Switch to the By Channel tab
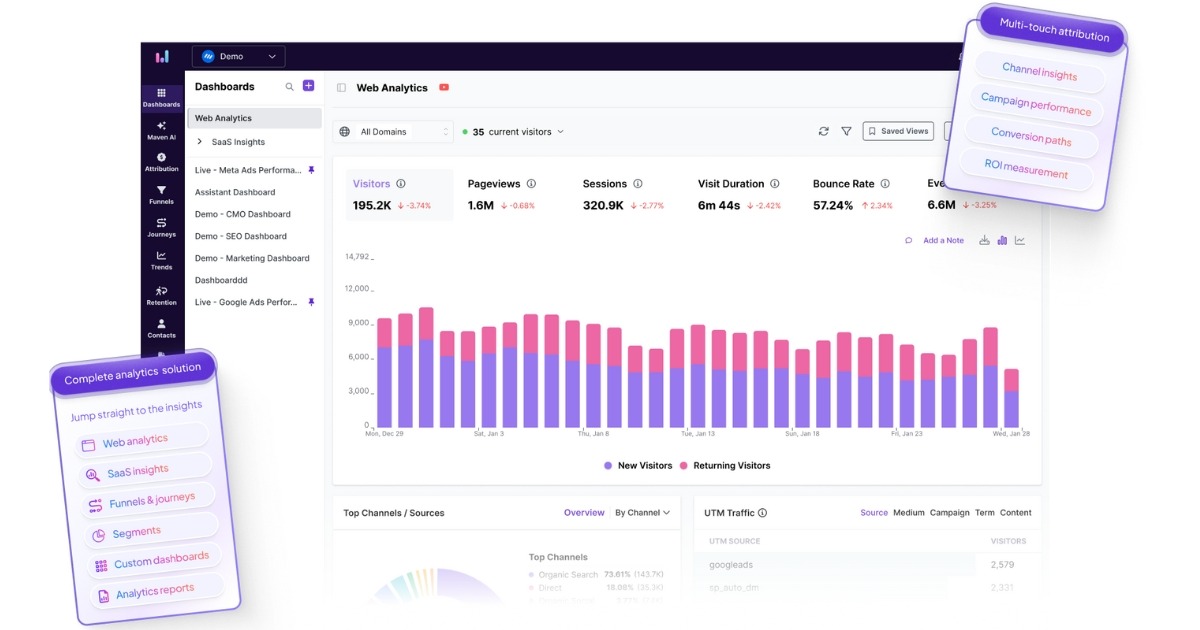Viewport: 1200px width, 630px height. [x=637, y=512]
